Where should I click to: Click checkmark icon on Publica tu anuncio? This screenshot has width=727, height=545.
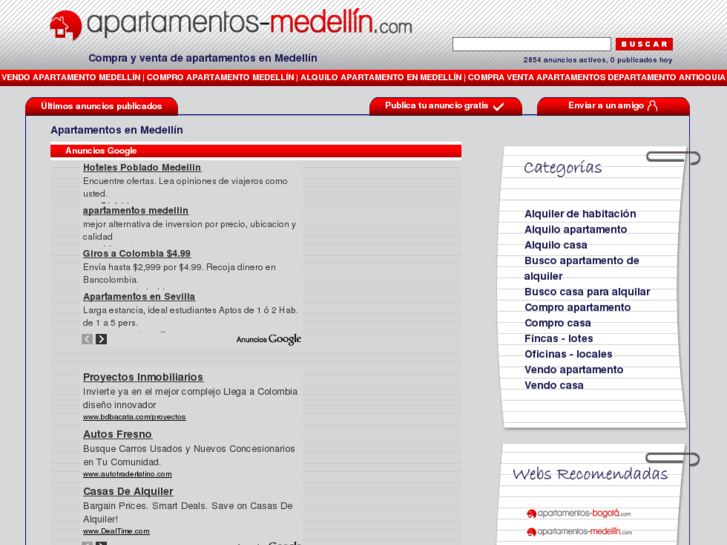(x=498, y=106)
